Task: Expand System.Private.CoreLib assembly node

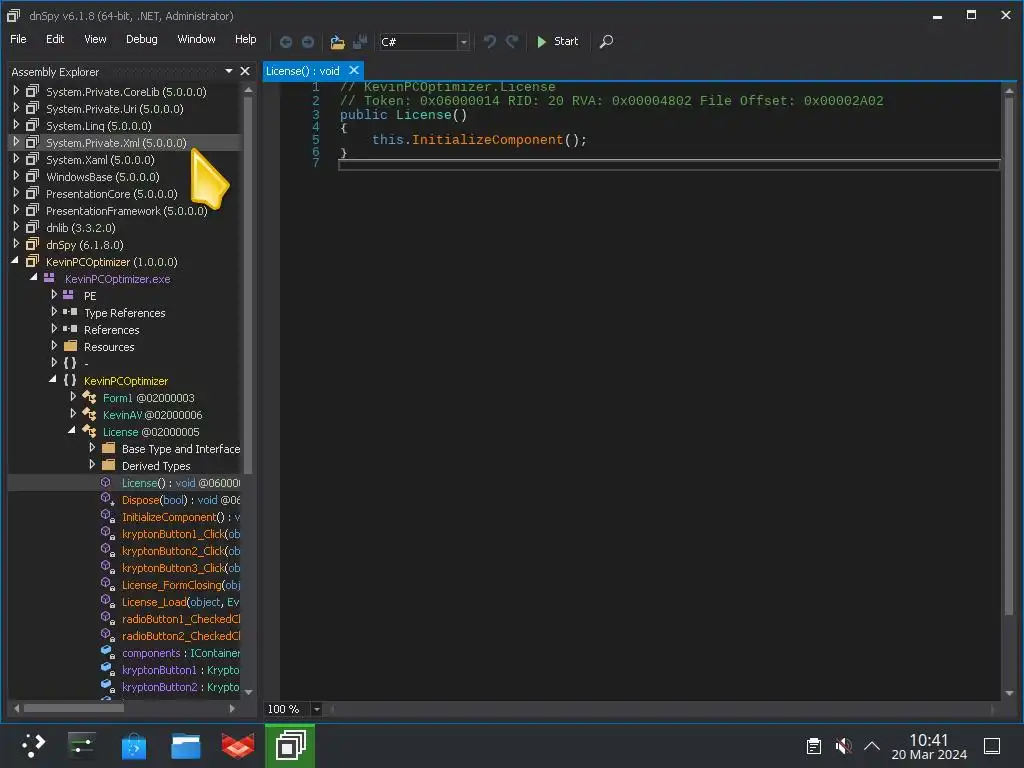Action: click(16, 91)
